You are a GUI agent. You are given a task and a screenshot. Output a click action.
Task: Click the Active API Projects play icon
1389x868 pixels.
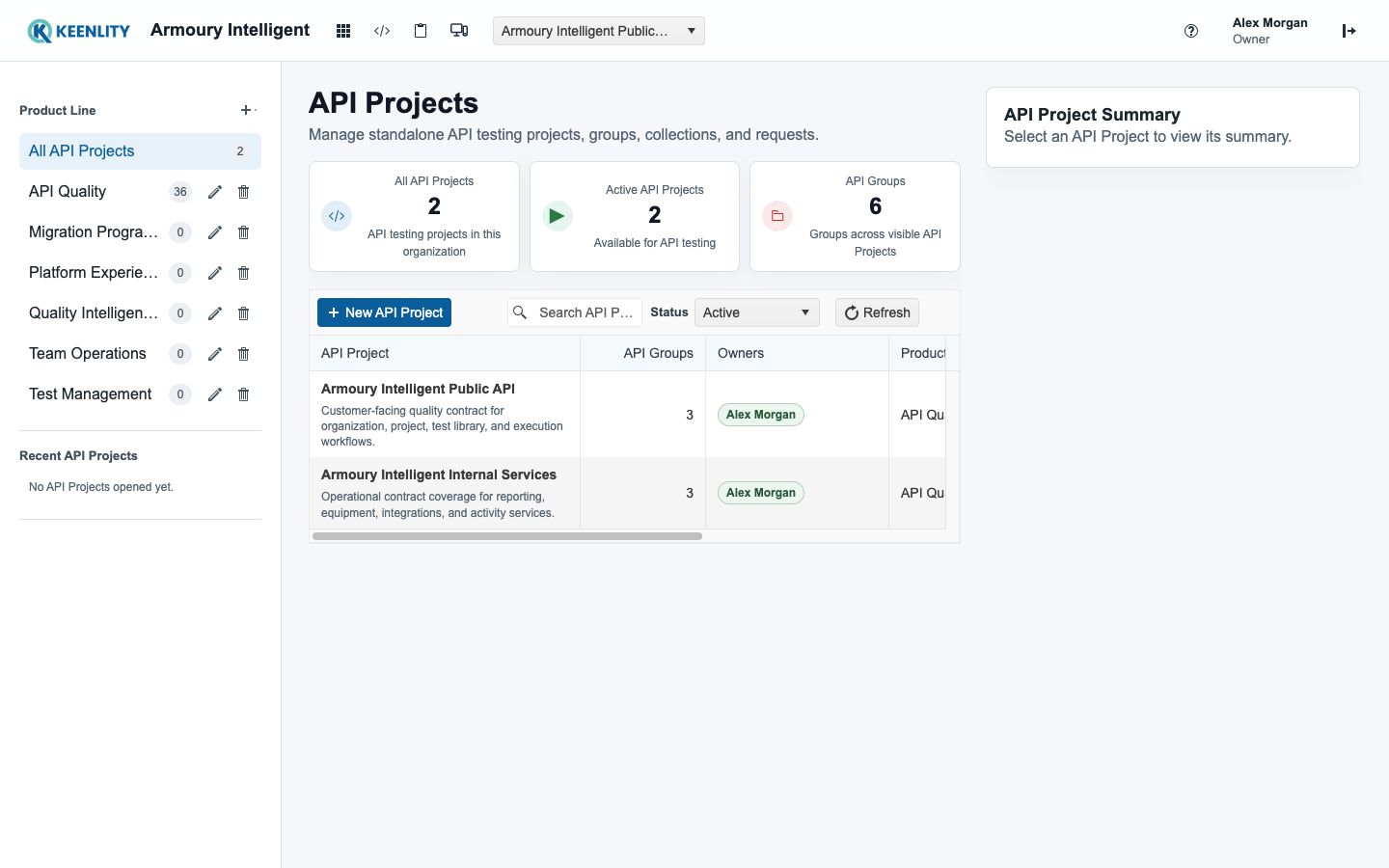(558, 216)
